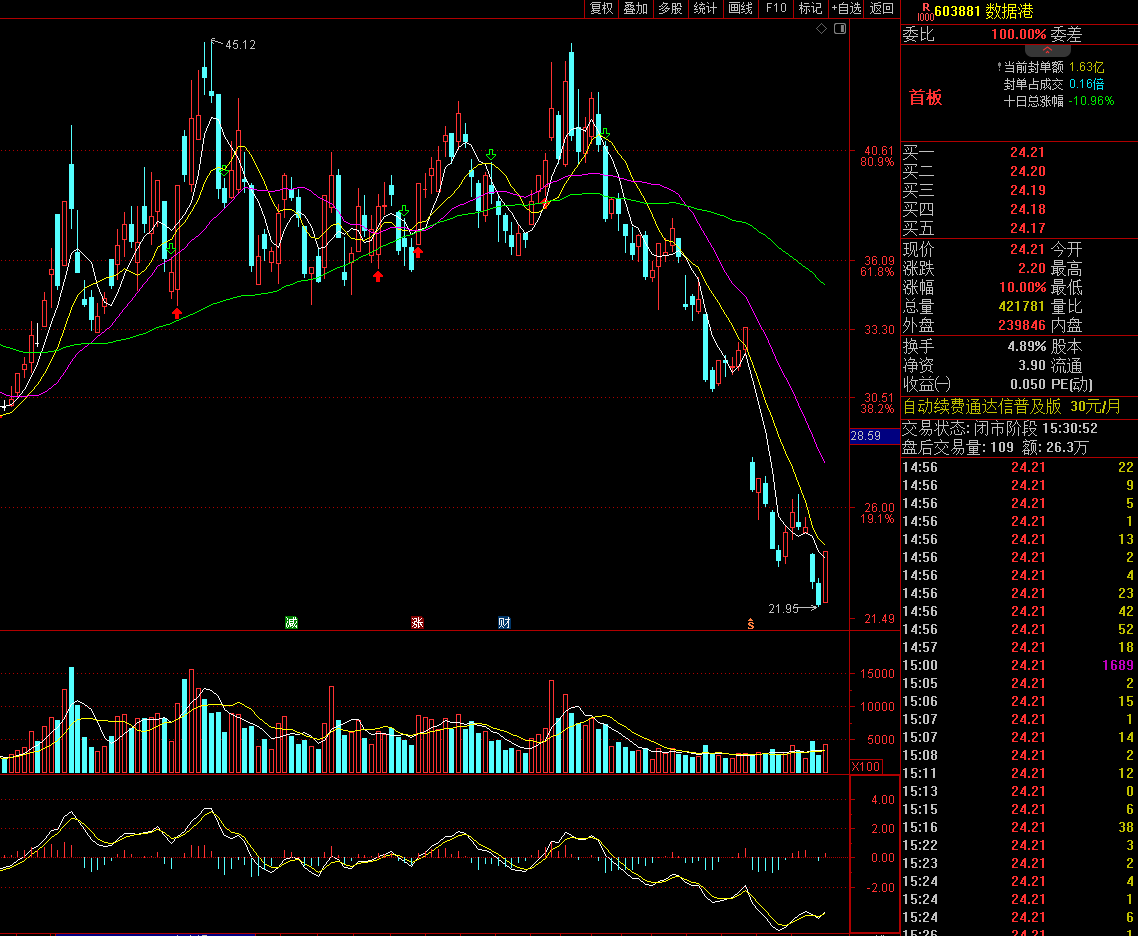Click the 换手 4.89% value
This screenshot has height=936, width=1138.
point(1027,347)
